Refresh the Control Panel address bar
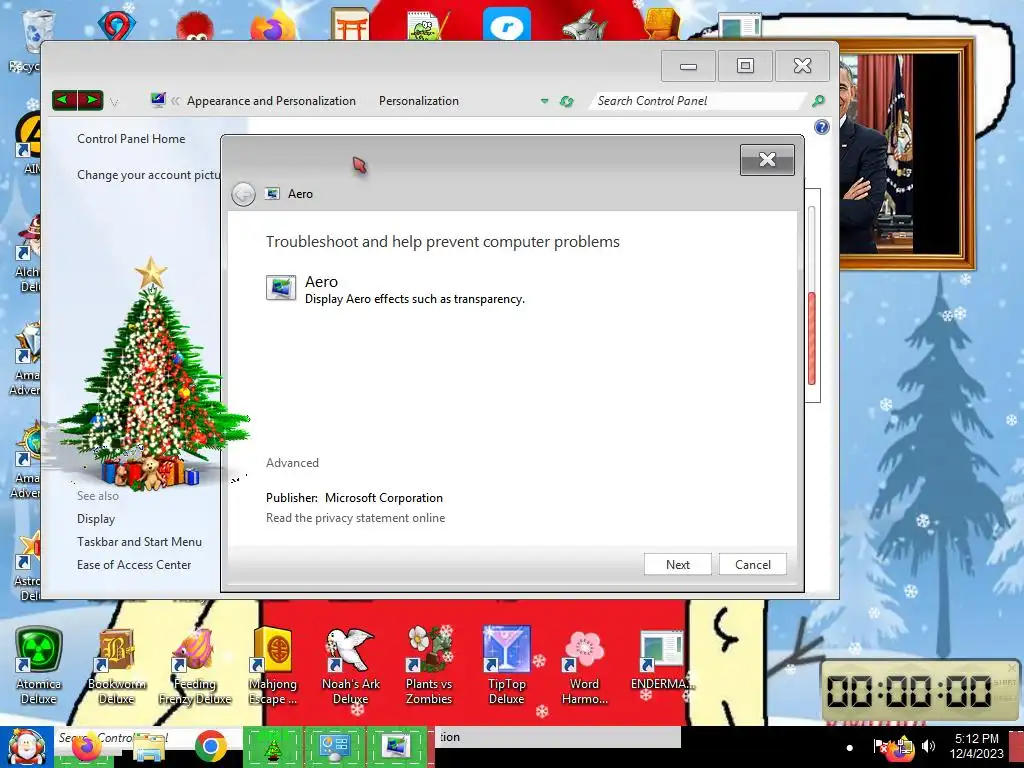 566,101
